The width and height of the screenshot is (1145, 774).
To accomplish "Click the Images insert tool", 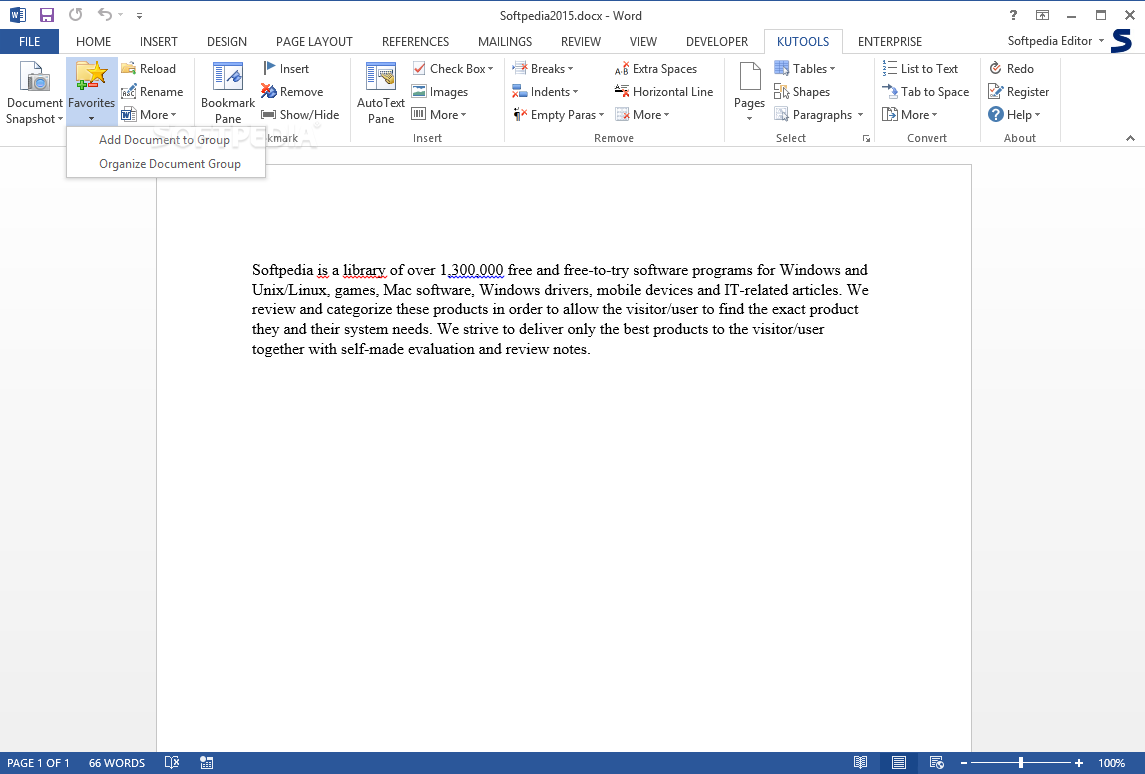I will pos(440,92).
